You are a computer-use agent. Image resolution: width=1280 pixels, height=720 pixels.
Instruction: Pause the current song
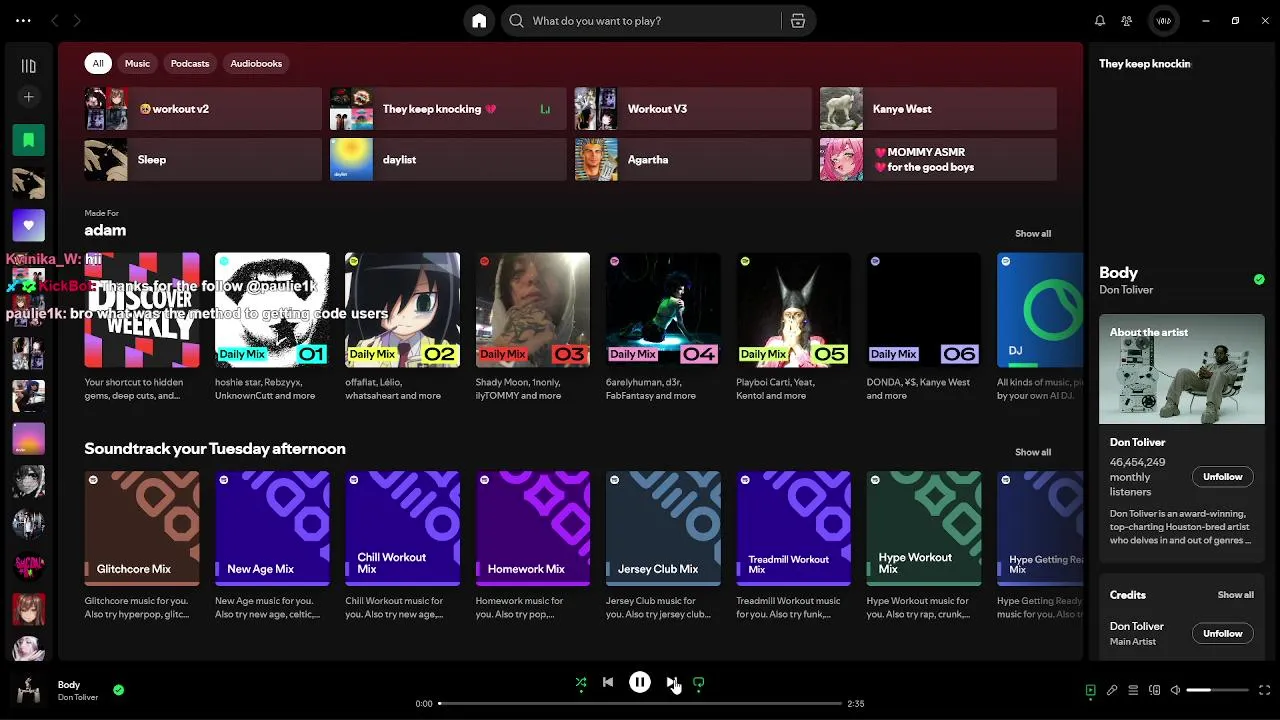coord(640,683)
